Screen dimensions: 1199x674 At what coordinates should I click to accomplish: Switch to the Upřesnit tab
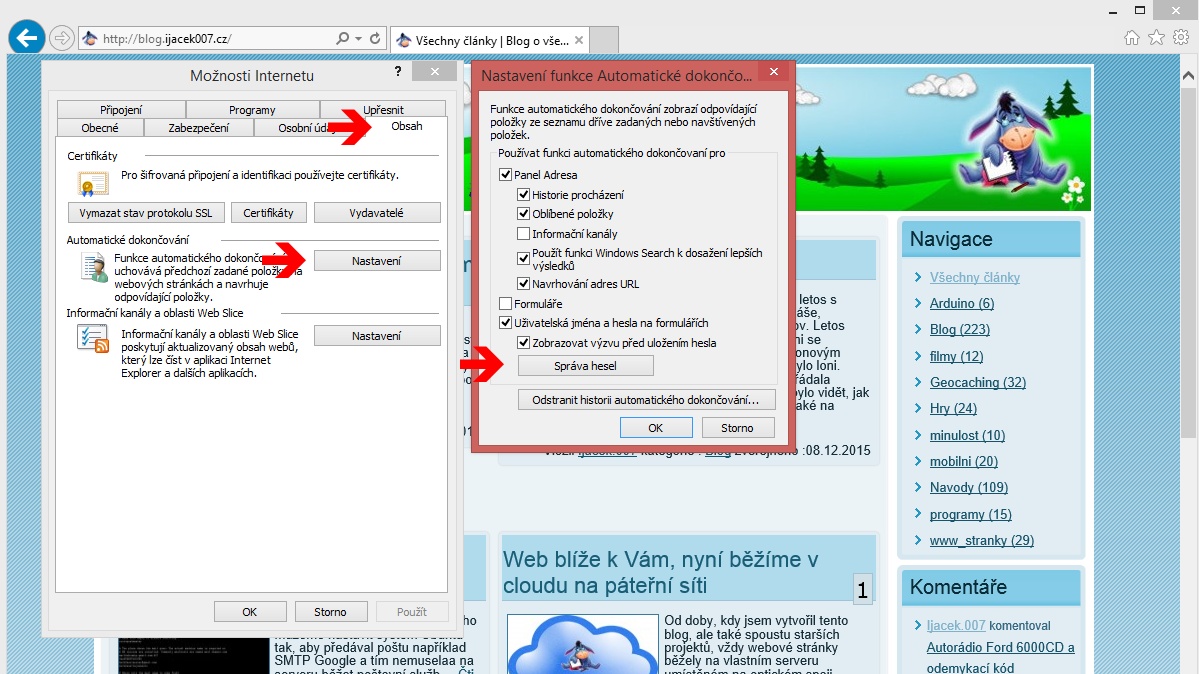pyautogui.click(x=383, y=109)
